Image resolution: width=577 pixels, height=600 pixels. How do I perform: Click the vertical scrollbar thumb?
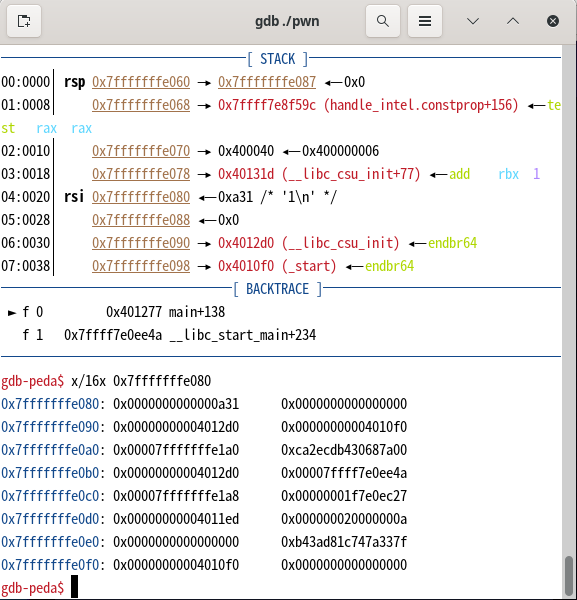tap(569, 574)
